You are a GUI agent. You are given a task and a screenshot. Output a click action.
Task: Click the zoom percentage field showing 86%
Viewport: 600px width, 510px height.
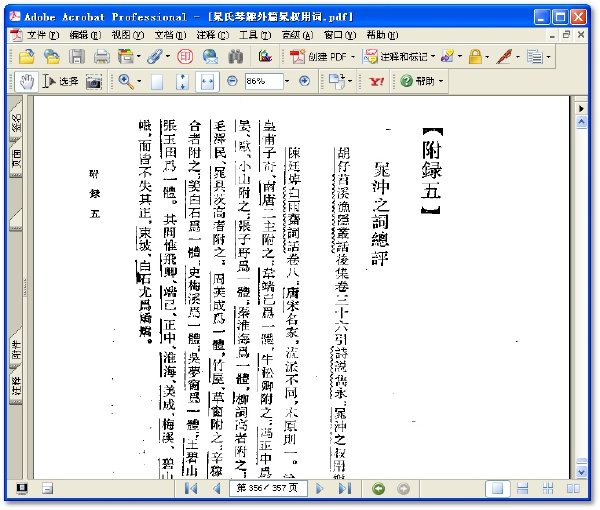coord(264,81)
